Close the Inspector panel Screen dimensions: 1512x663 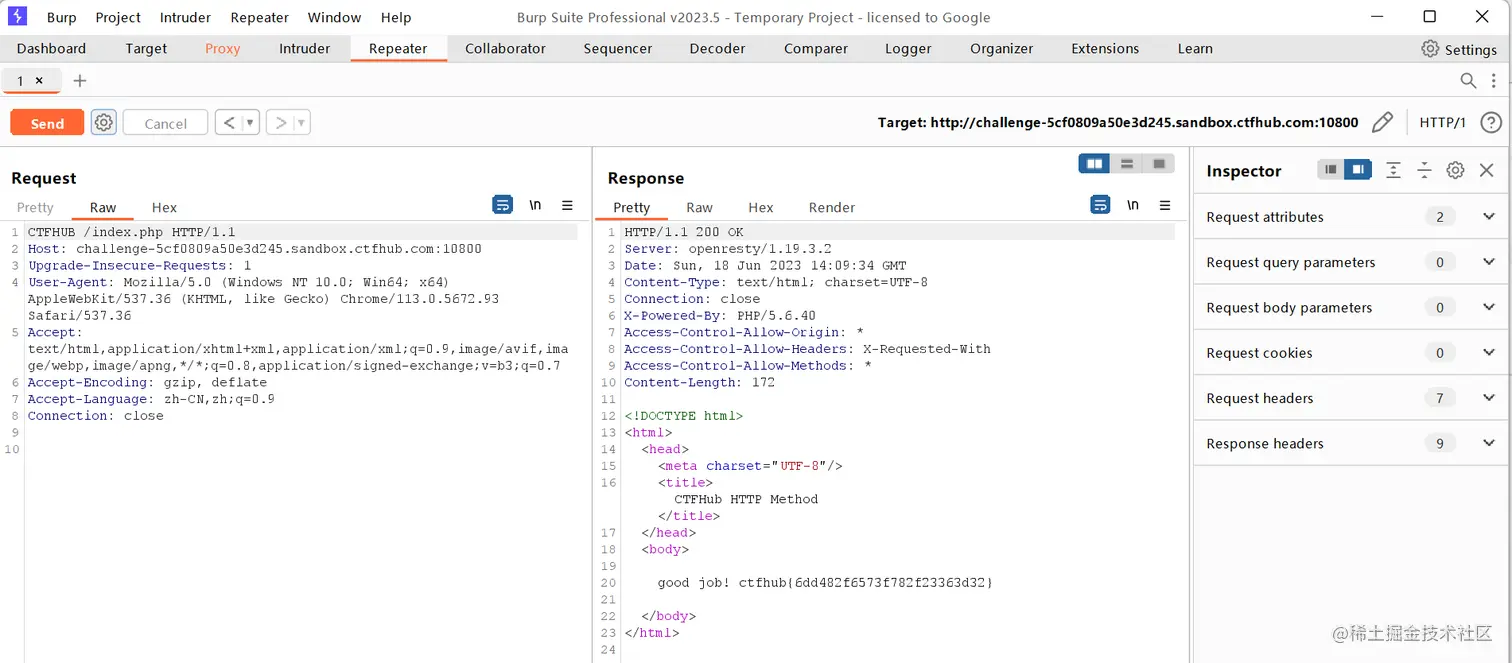[1486, 170]
